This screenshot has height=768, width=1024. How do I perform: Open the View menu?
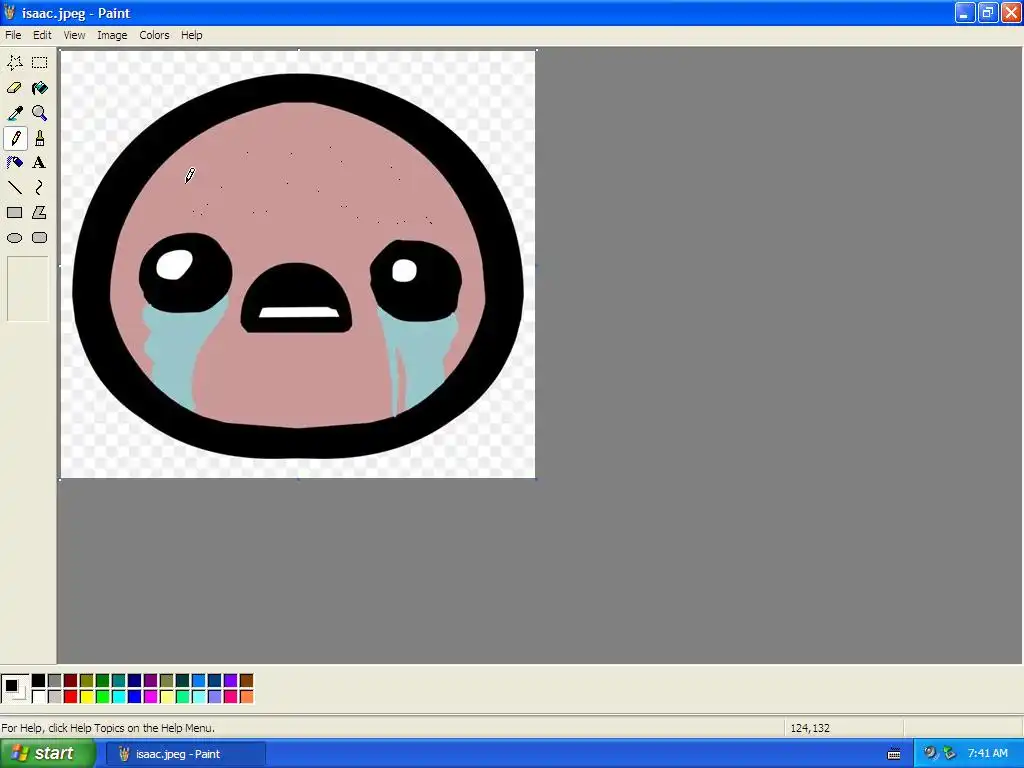point(74,35)
